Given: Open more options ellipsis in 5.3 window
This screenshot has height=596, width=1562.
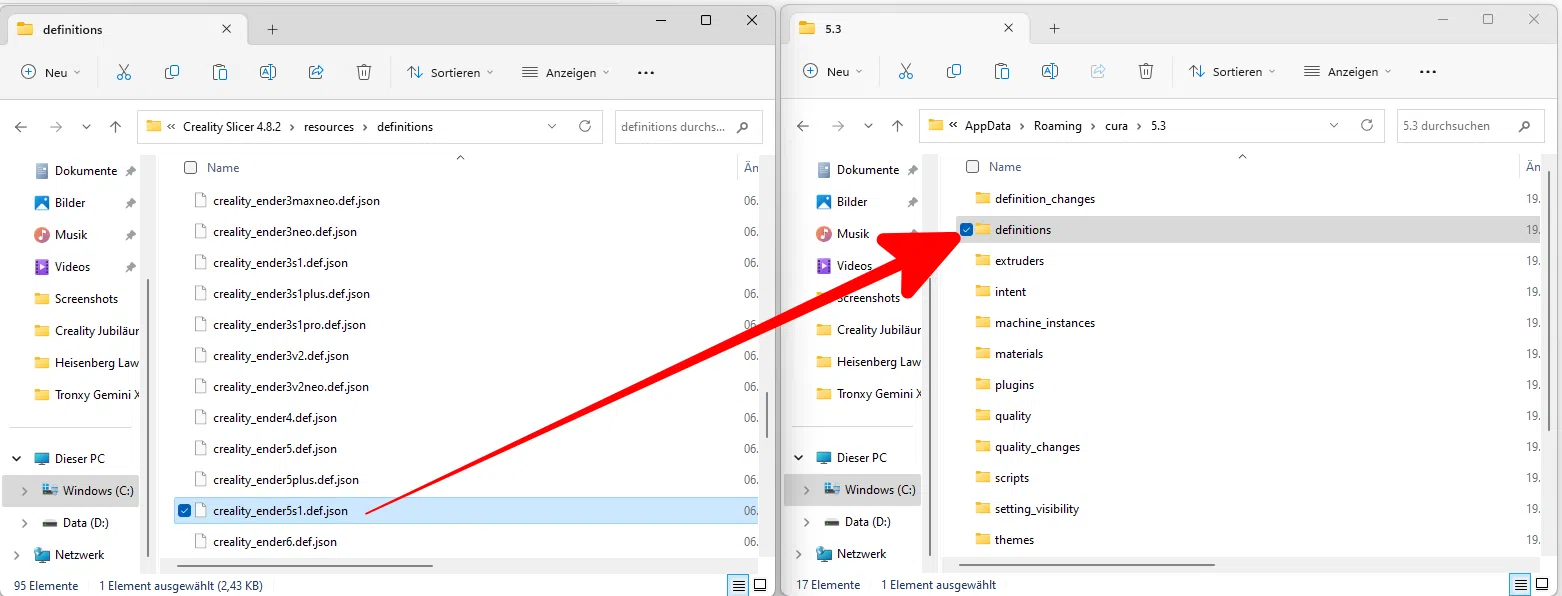Looking at the screenshot, I should 1428,71.
